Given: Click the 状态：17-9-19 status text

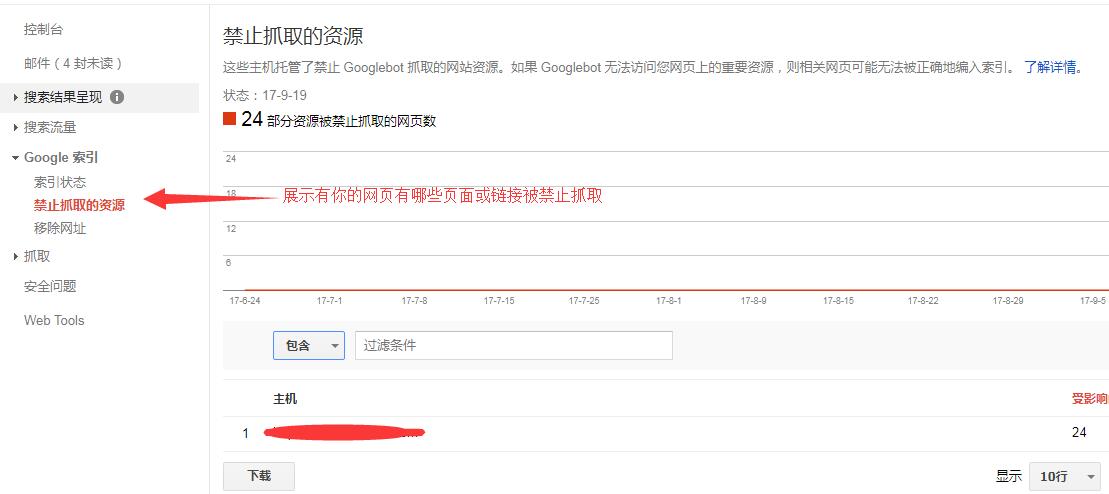Looking at the screenshot, I should pyautogui.click(x=265, y=96).
